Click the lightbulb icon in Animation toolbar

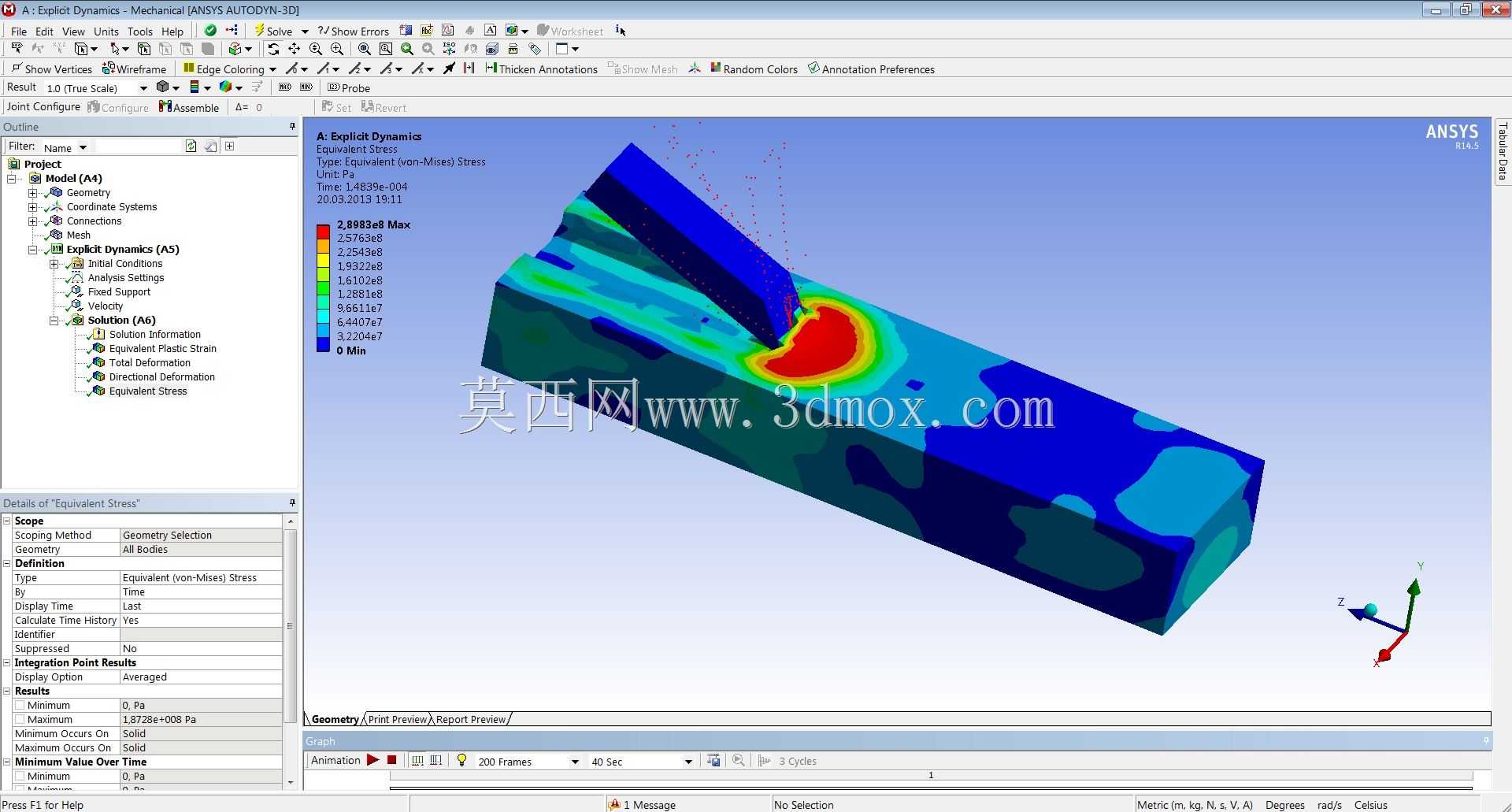point(461,760)
